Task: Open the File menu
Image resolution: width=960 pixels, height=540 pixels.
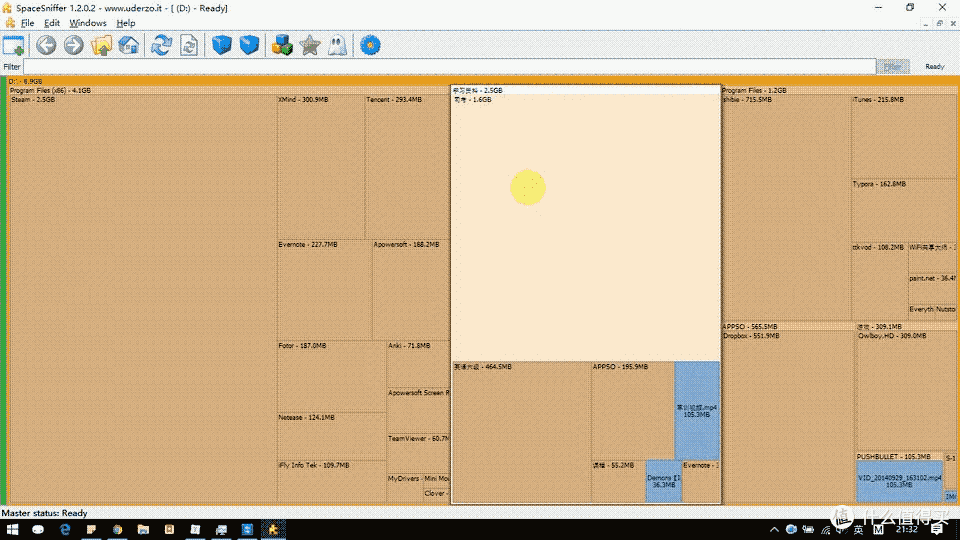Action: click(27, 23)
